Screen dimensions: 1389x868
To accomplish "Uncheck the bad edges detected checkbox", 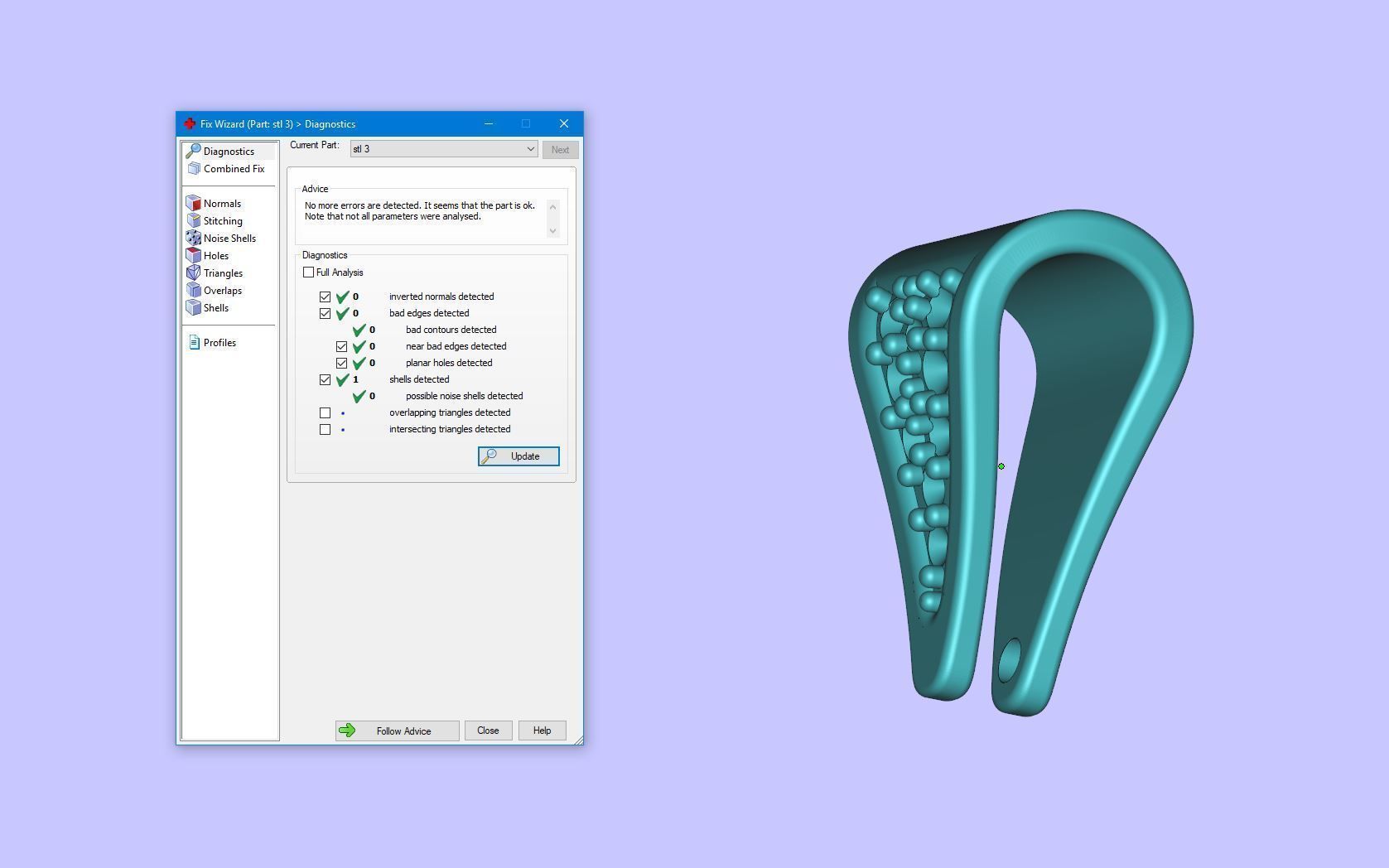I will 325,313.
